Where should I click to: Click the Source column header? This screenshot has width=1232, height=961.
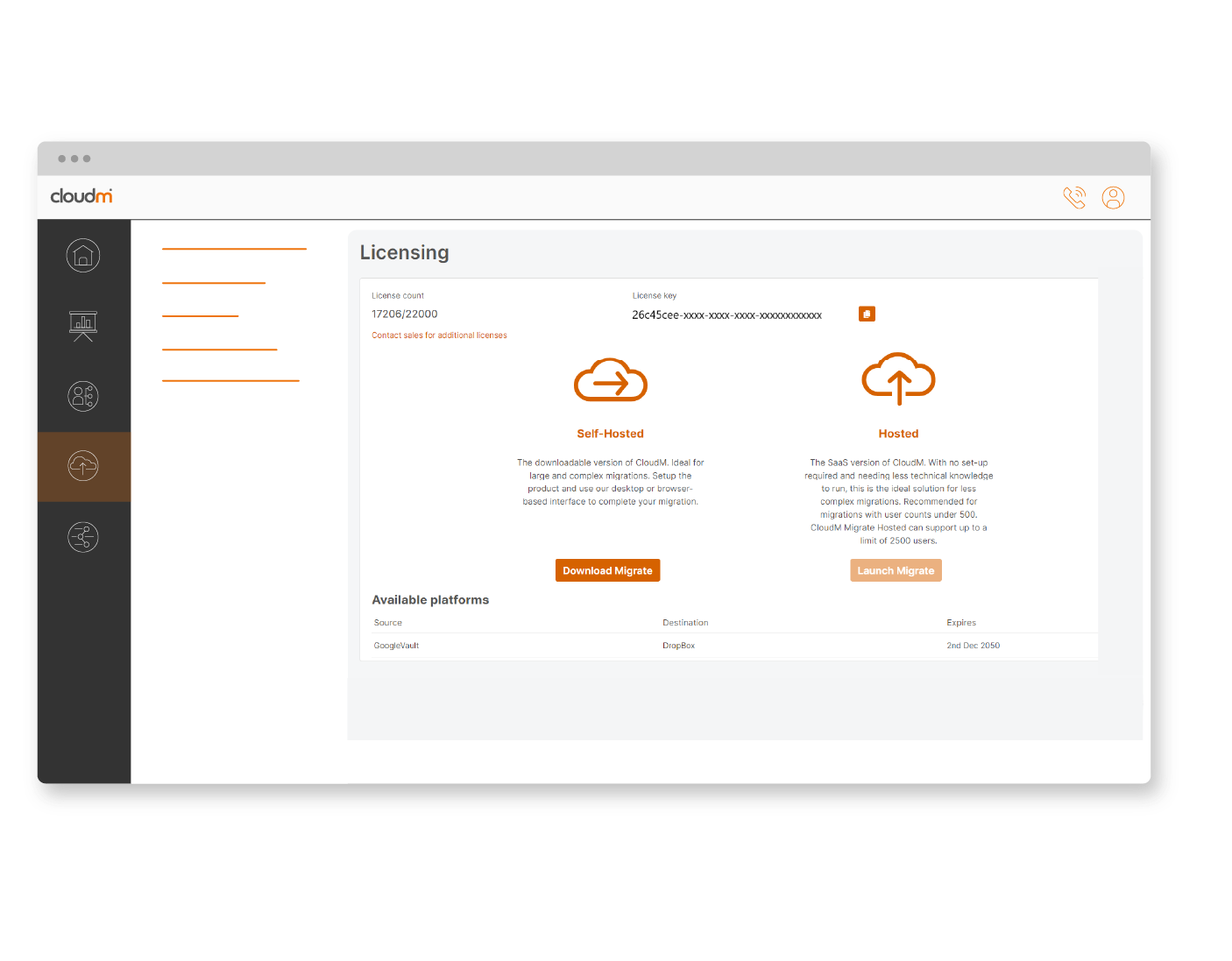coord(387,622)
